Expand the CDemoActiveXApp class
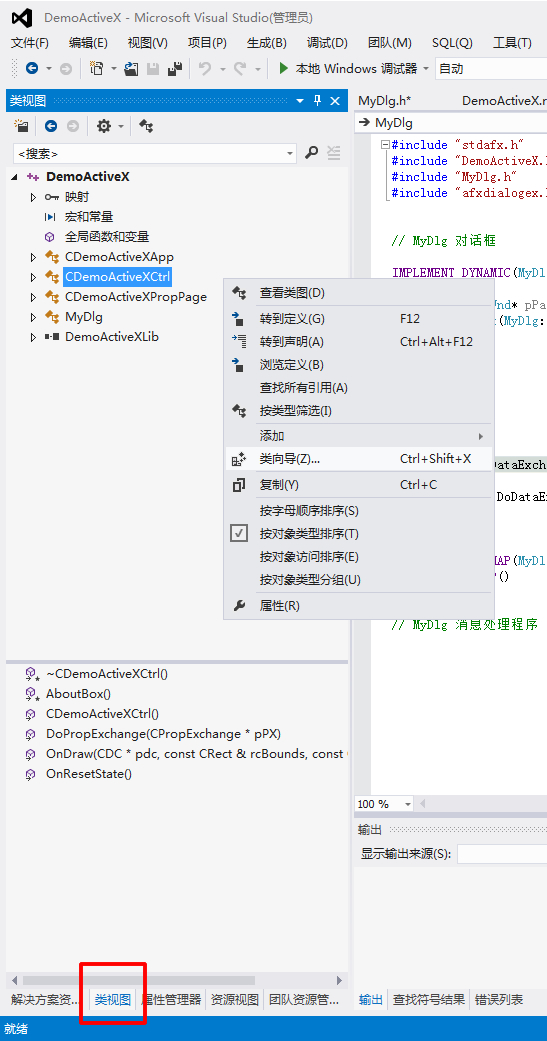The height and width of the screenshot is (1041, 547). point(33,257)
